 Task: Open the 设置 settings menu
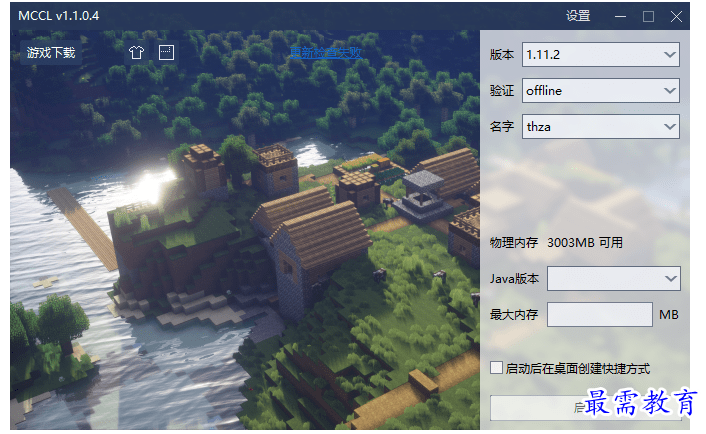pyautogui.click(x=578, y=16)
